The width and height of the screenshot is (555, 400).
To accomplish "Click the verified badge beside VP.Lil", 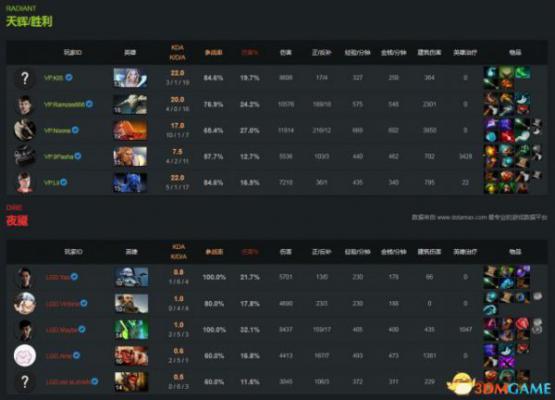I will pyautogui.click(x=63, y=182).
